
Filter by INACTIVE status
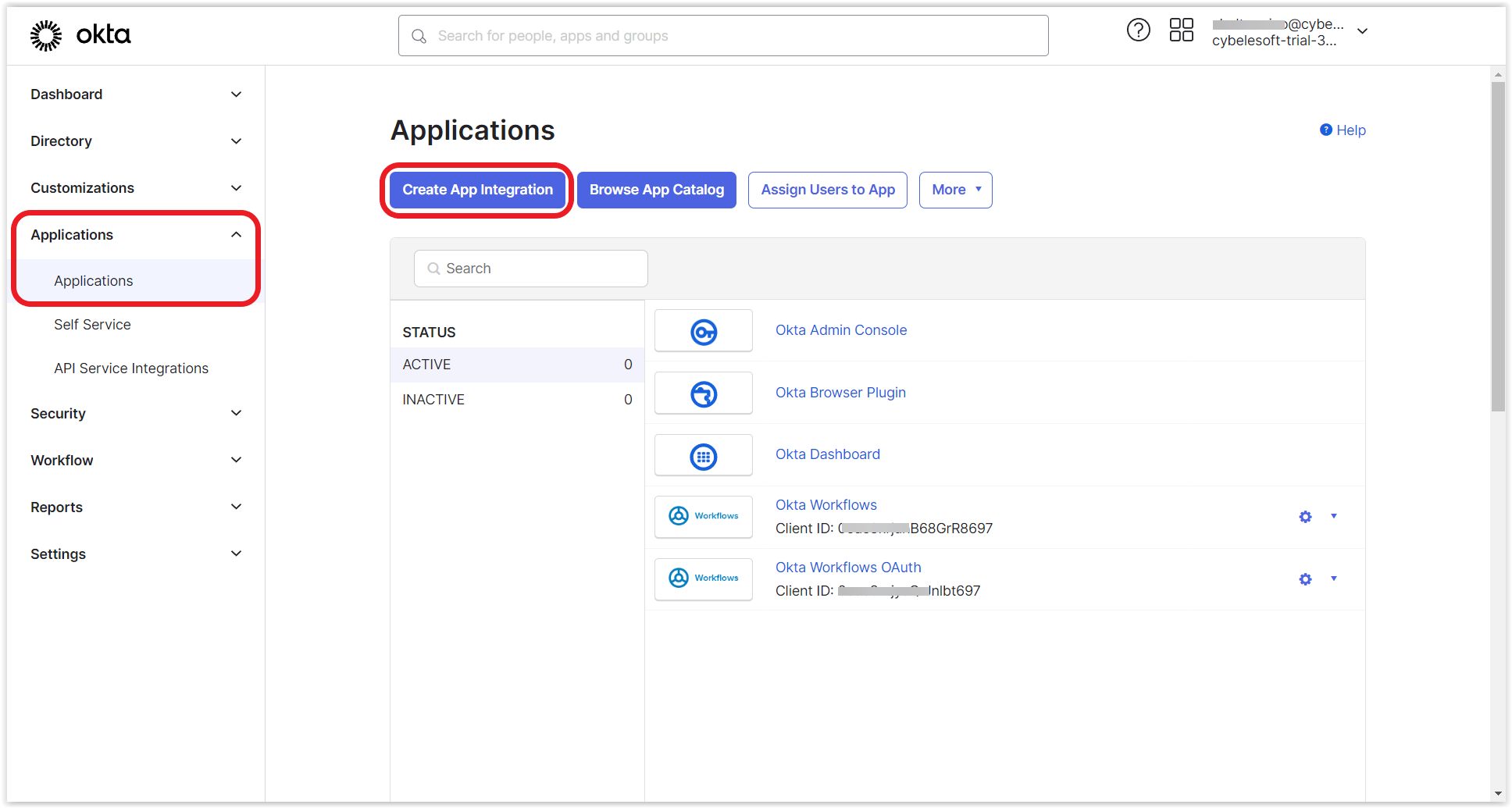coord(517,400)
